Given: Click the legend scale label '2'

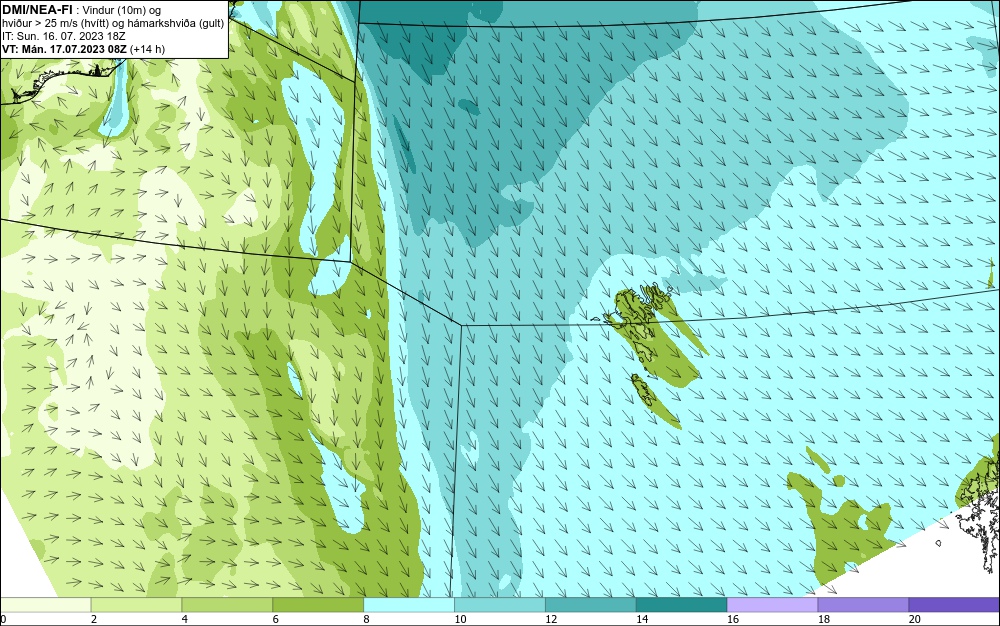Looking at the screenshot, I should [94, 619].
